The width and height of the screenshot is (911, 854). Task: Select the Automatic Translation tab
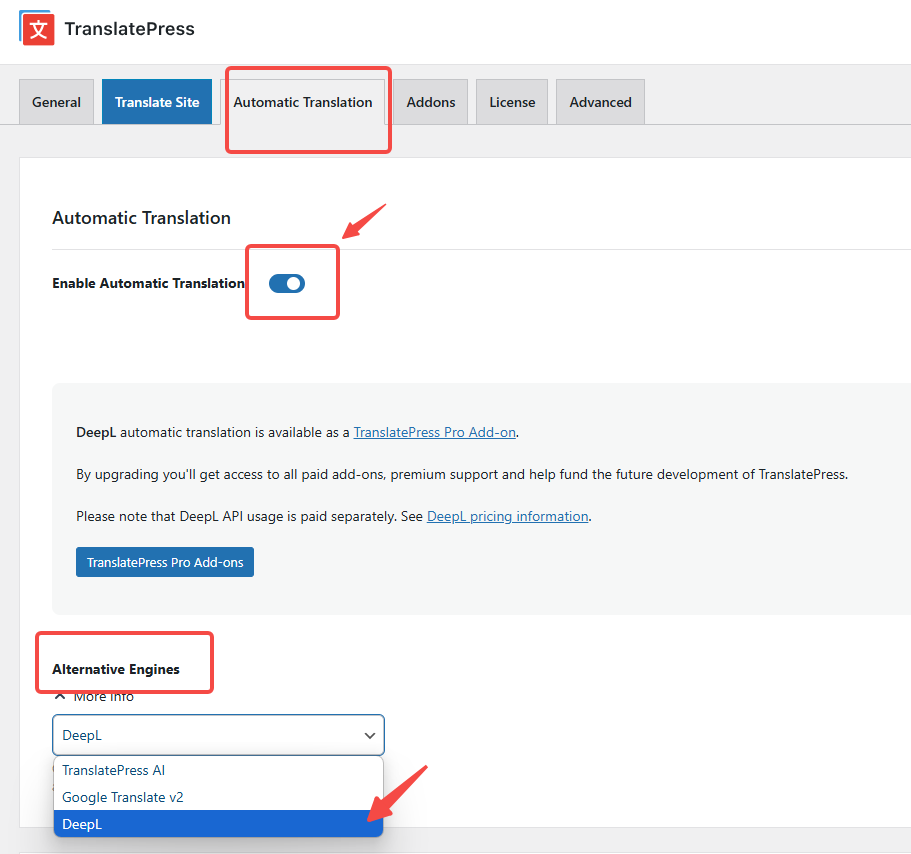click(x=303, y=102)
